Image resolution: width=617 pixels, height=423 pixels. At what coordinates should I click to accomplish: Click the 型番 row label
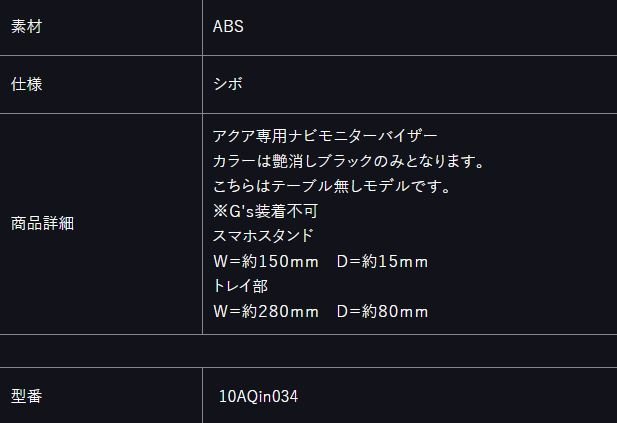click(26, 396)
